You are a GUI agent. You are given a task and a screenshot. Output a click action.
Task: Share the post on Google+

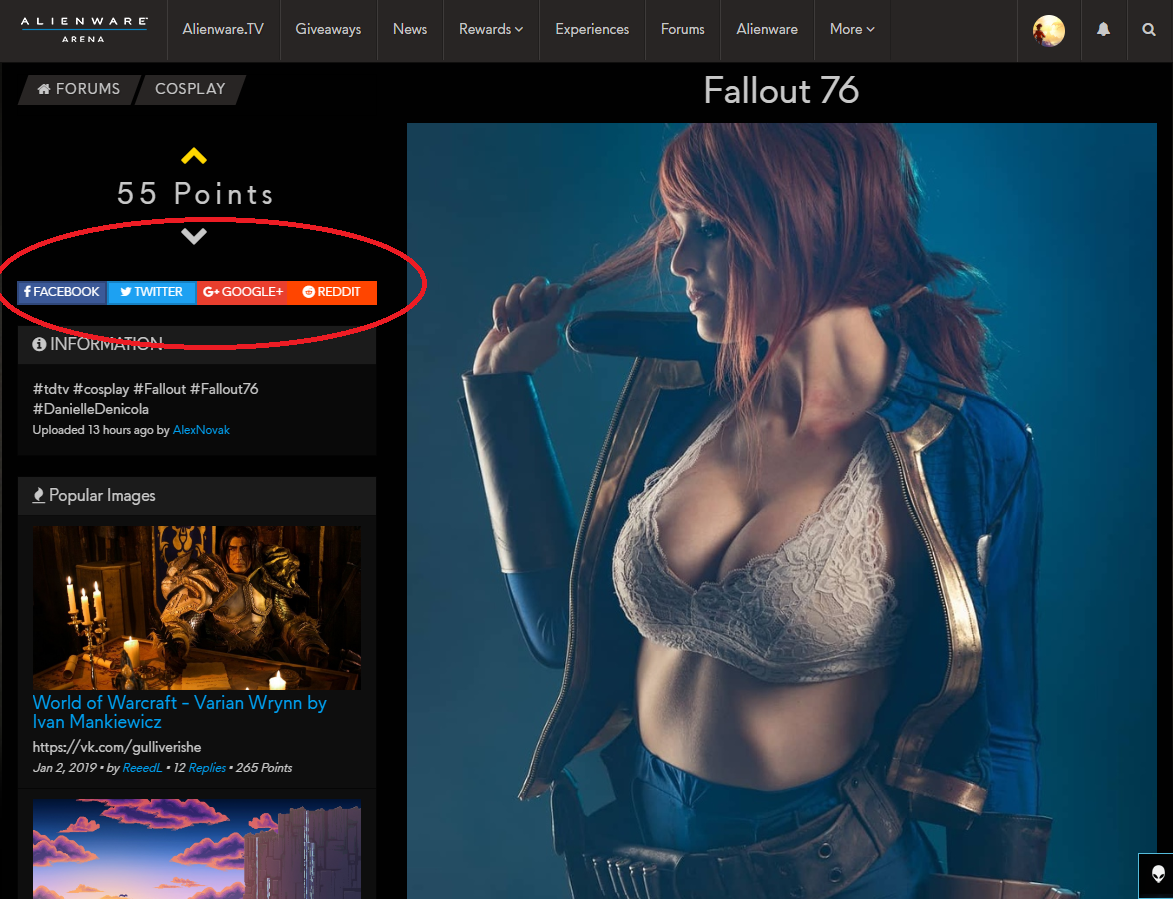click(x=242, y=292)
